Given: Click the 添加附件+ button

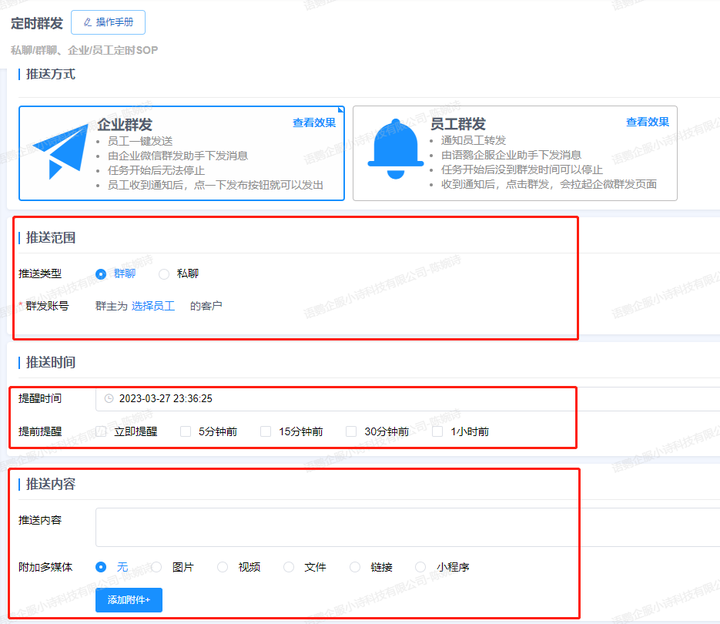Looking at the screenshot, I should [x=128, y=599].
